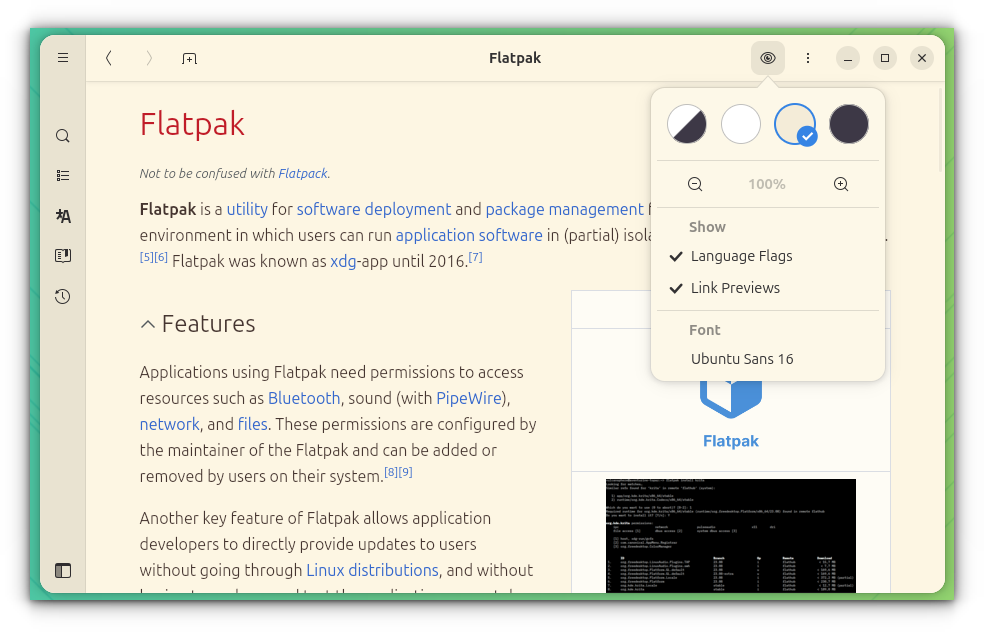Open the Flatpak terminal screenshot thumbnail
Screen dimensions: 984x632
(731, 537)
